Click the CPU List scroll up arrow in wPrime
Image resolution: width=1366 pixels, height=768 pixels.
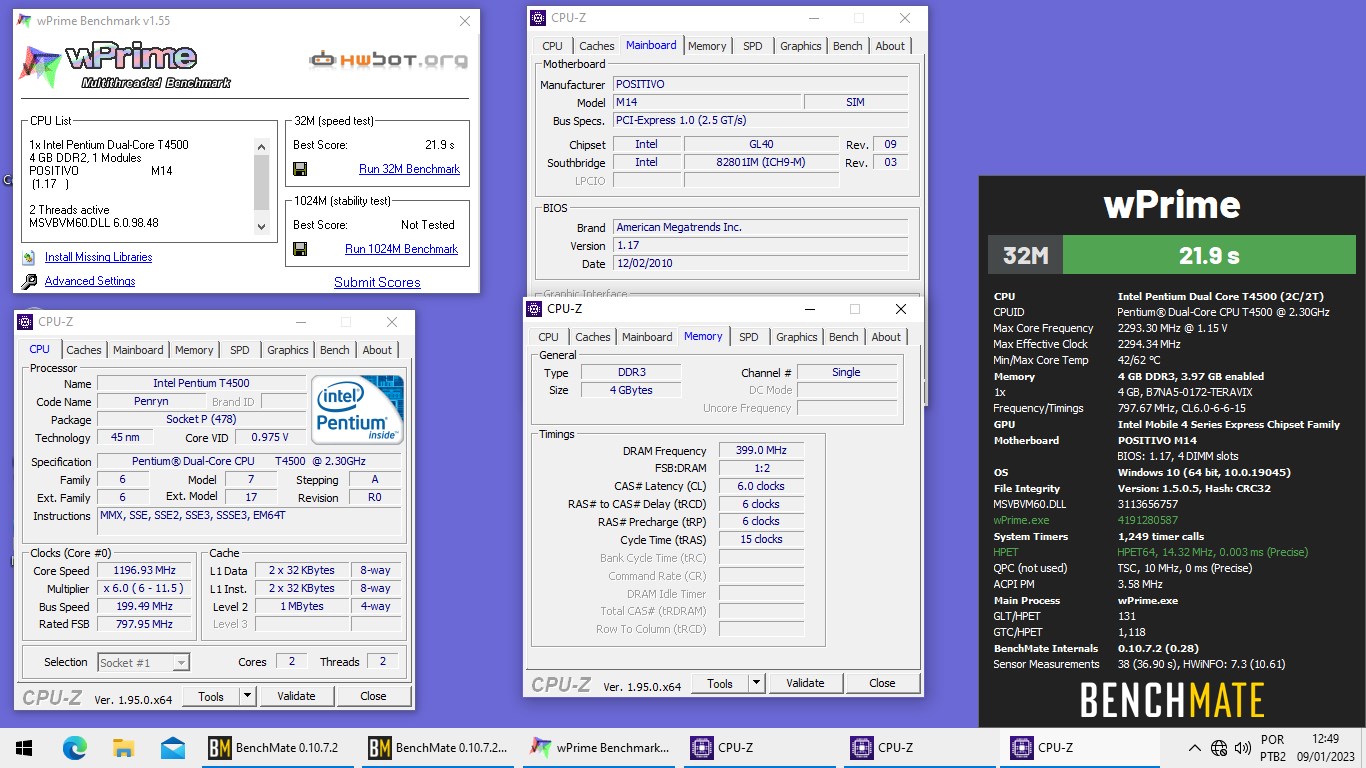coord(262,146)
